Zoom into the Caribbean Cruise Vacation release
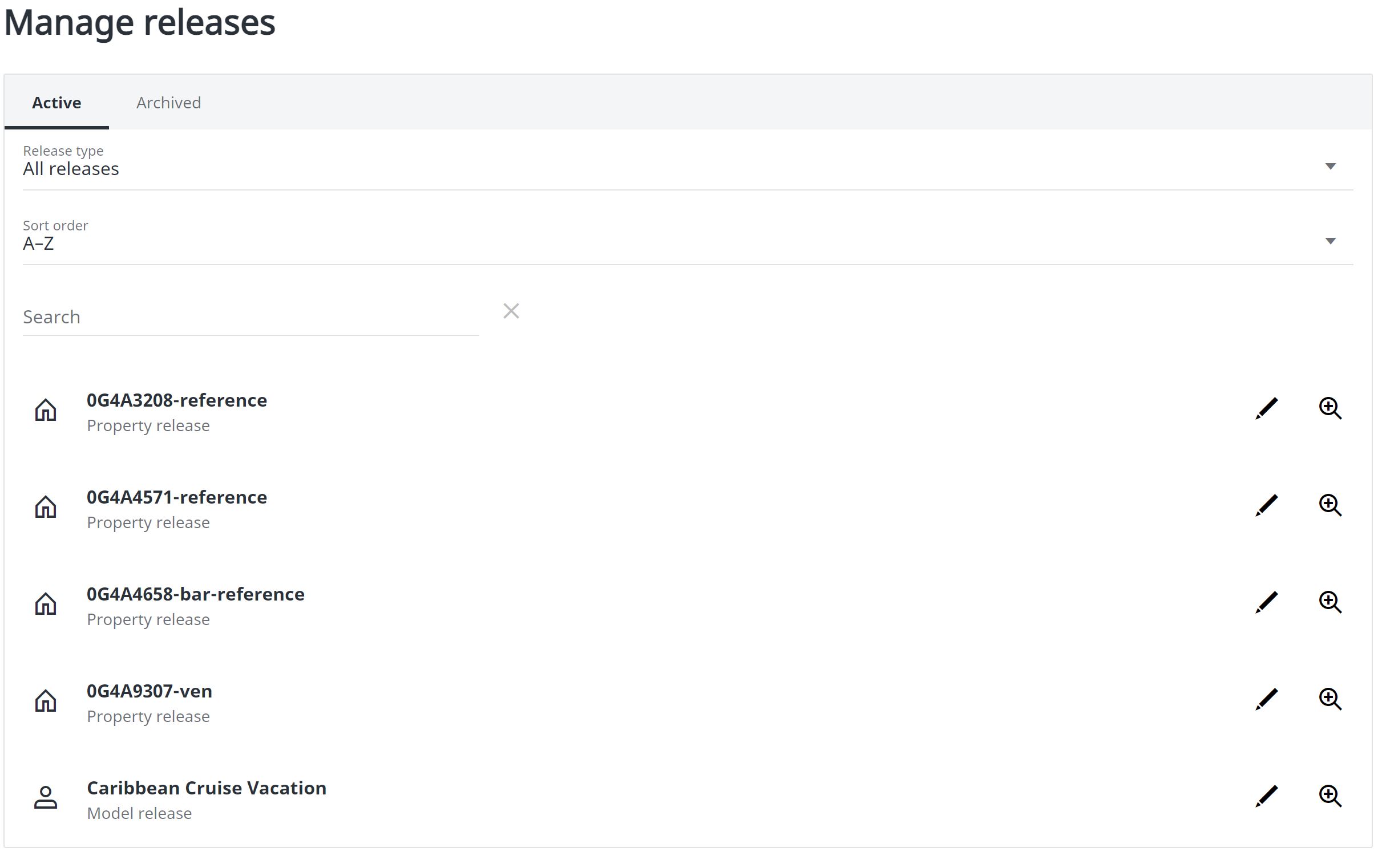This screenshot has width=1398, height=868. coord(1331,796)
